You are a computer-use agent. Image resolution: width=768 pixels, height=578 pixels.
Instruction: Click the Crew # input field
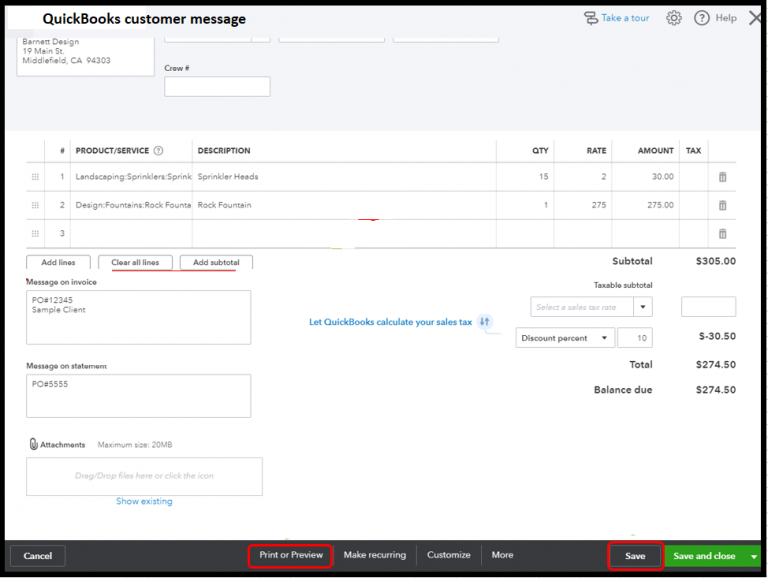[x=217, y=87]
